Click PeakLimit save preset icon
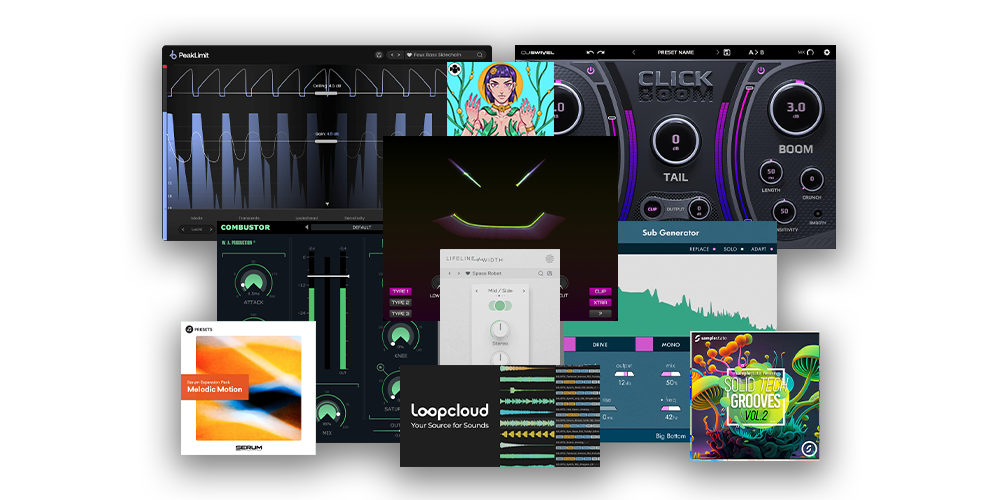Screen dimensions: 1000x500 pos(379,55)
